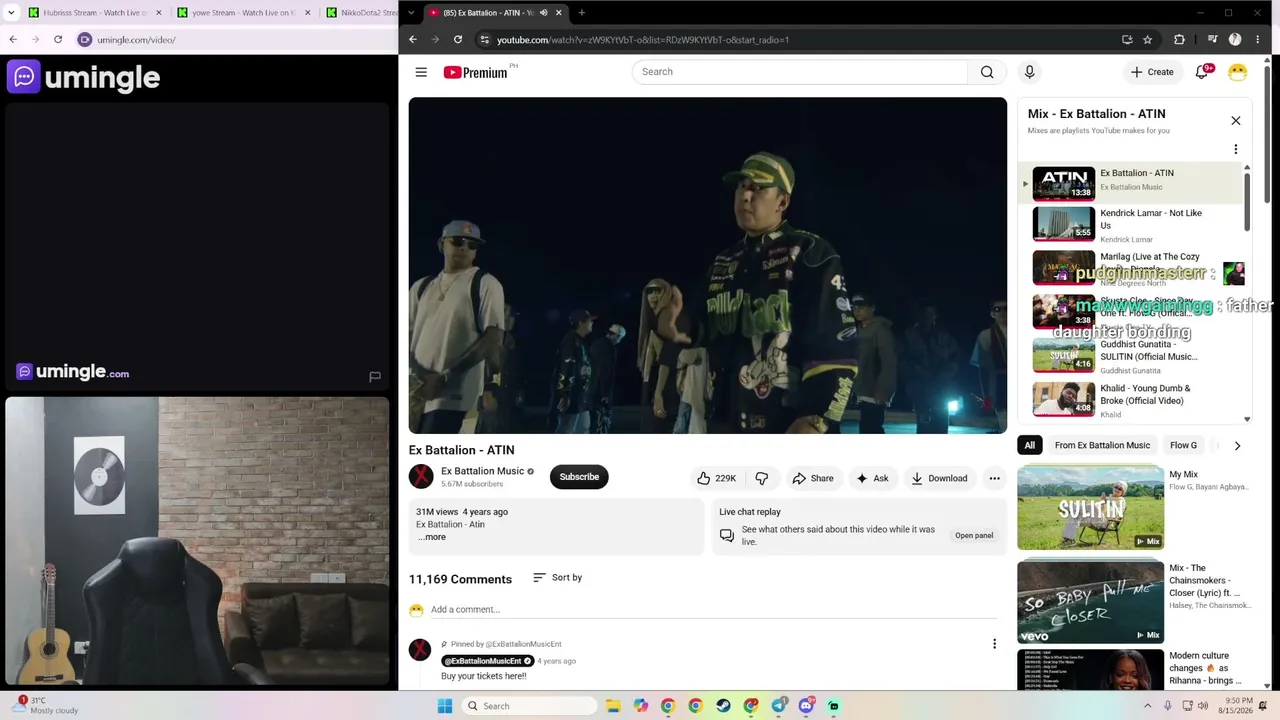Reload the umingle.com page

58,40
